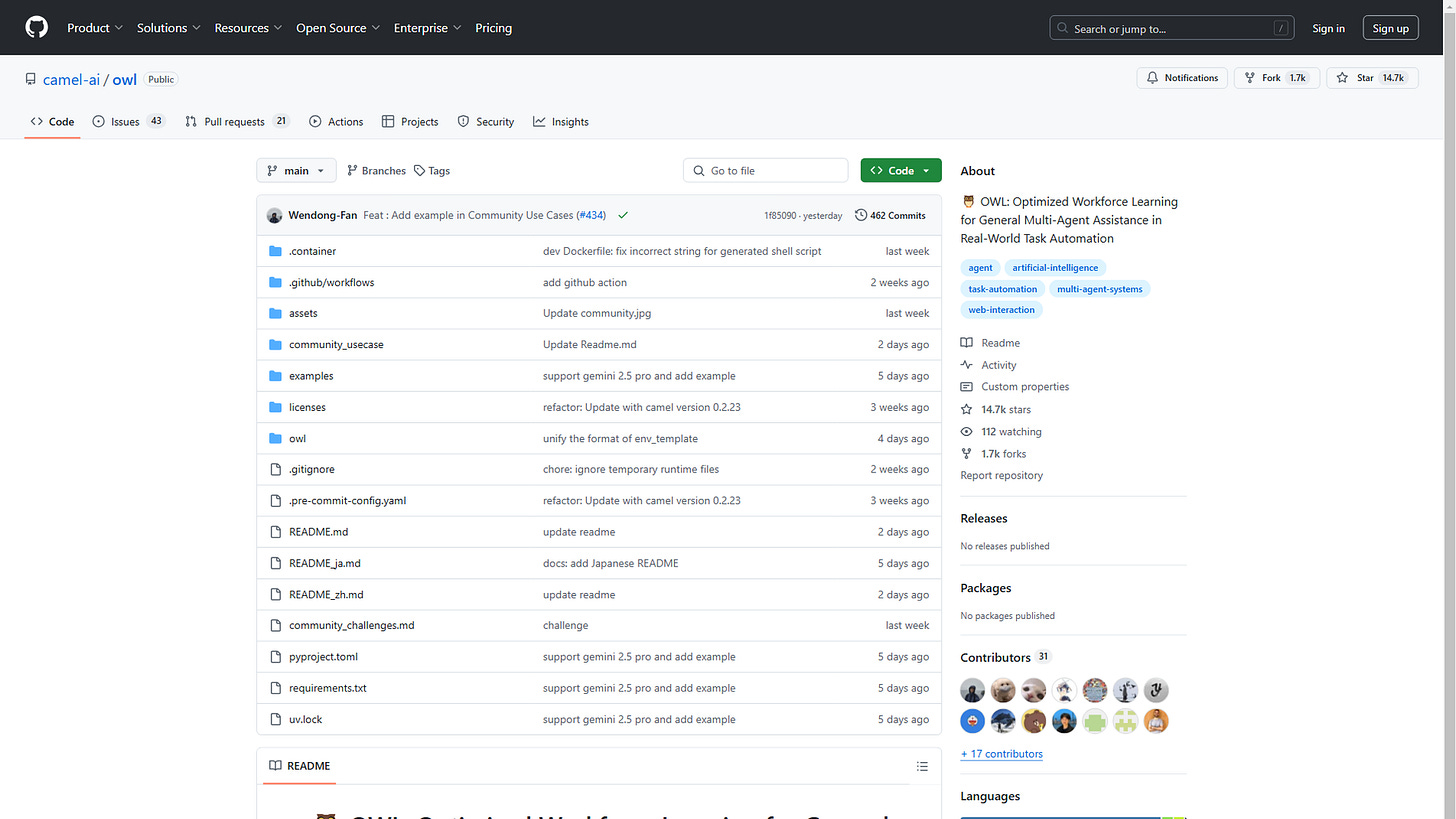
Task: Open the Projects tab
Action: (x=410, y=122)
